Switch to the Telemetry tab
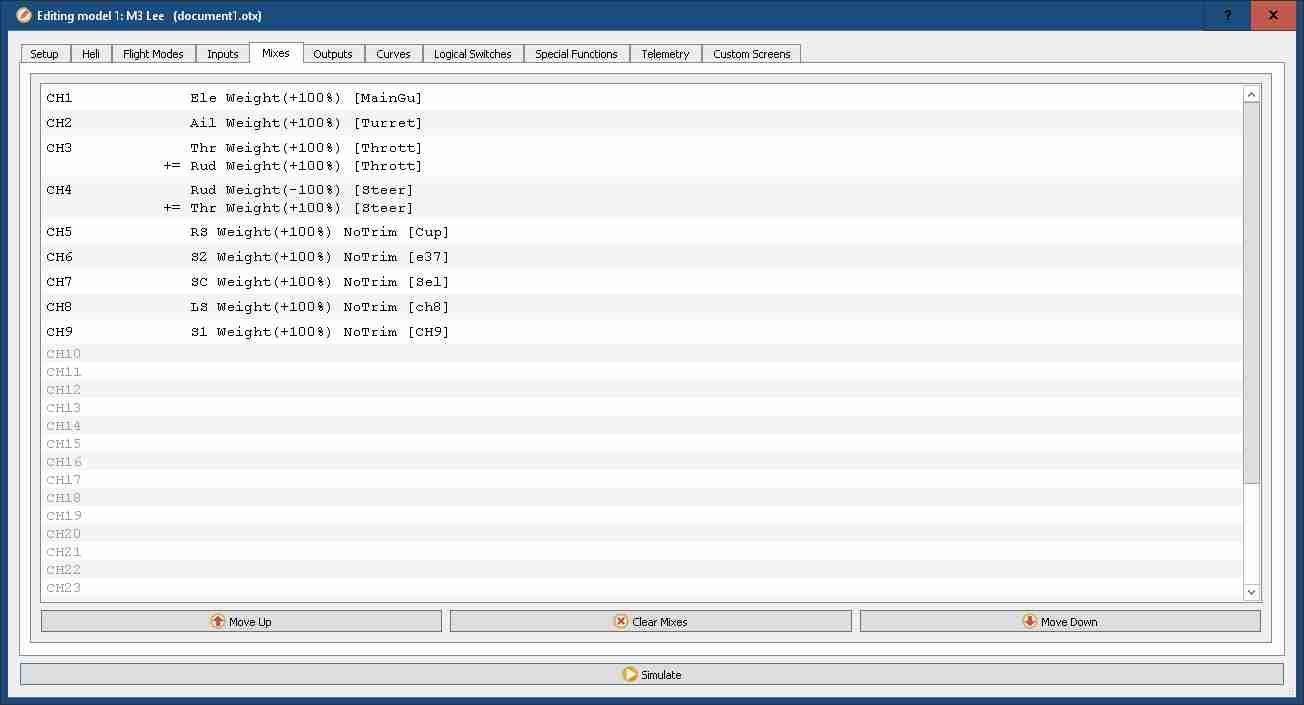 (x=665, y=54)
